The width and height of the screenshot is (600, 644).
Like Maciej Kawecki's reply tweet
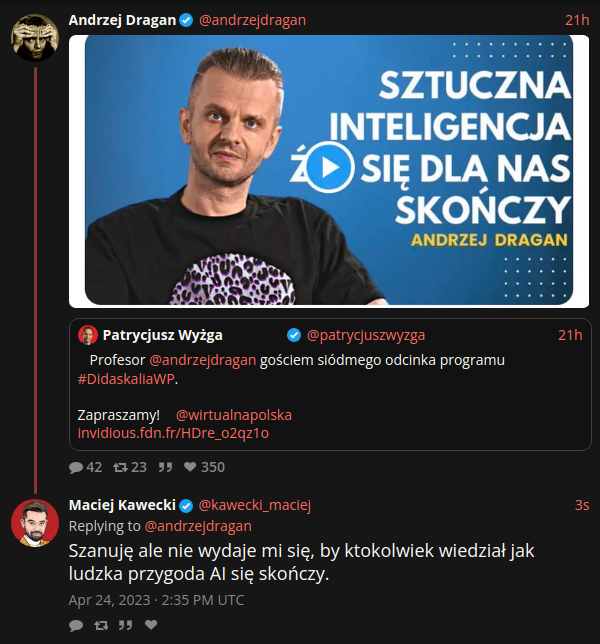pos(151,625)
